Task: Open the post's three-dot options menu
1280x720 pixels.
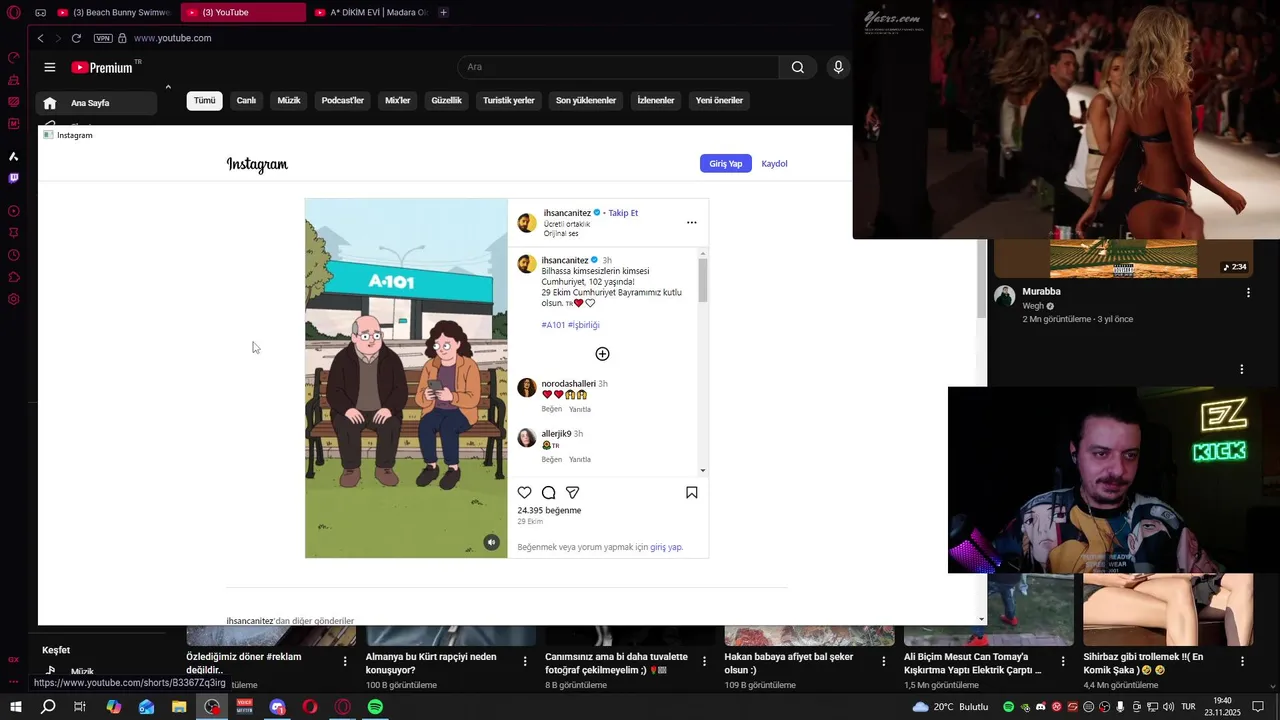Action: point(691,222)
